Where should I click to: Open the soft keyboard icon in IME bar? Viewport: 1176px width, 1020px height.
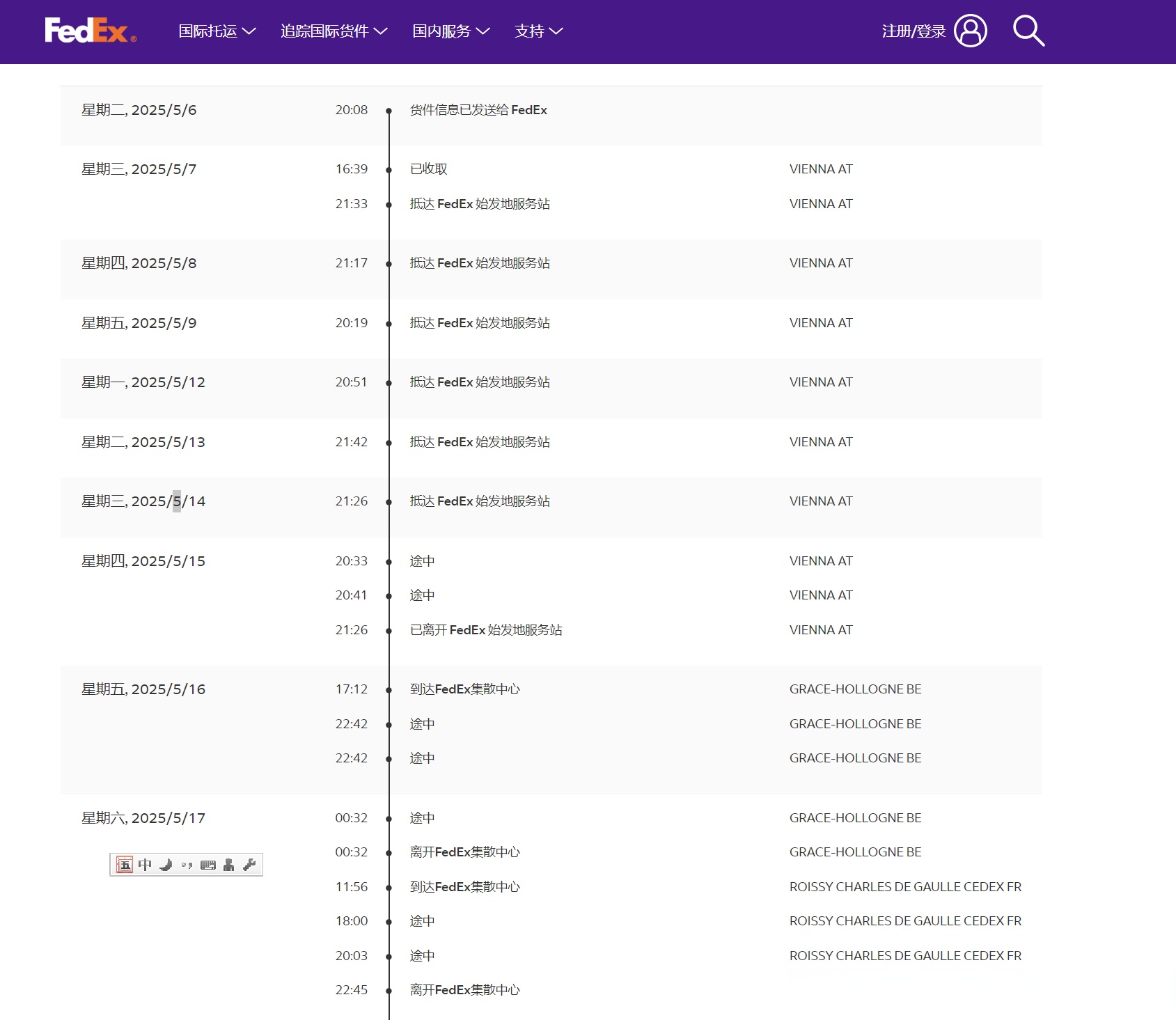[207, 865]
